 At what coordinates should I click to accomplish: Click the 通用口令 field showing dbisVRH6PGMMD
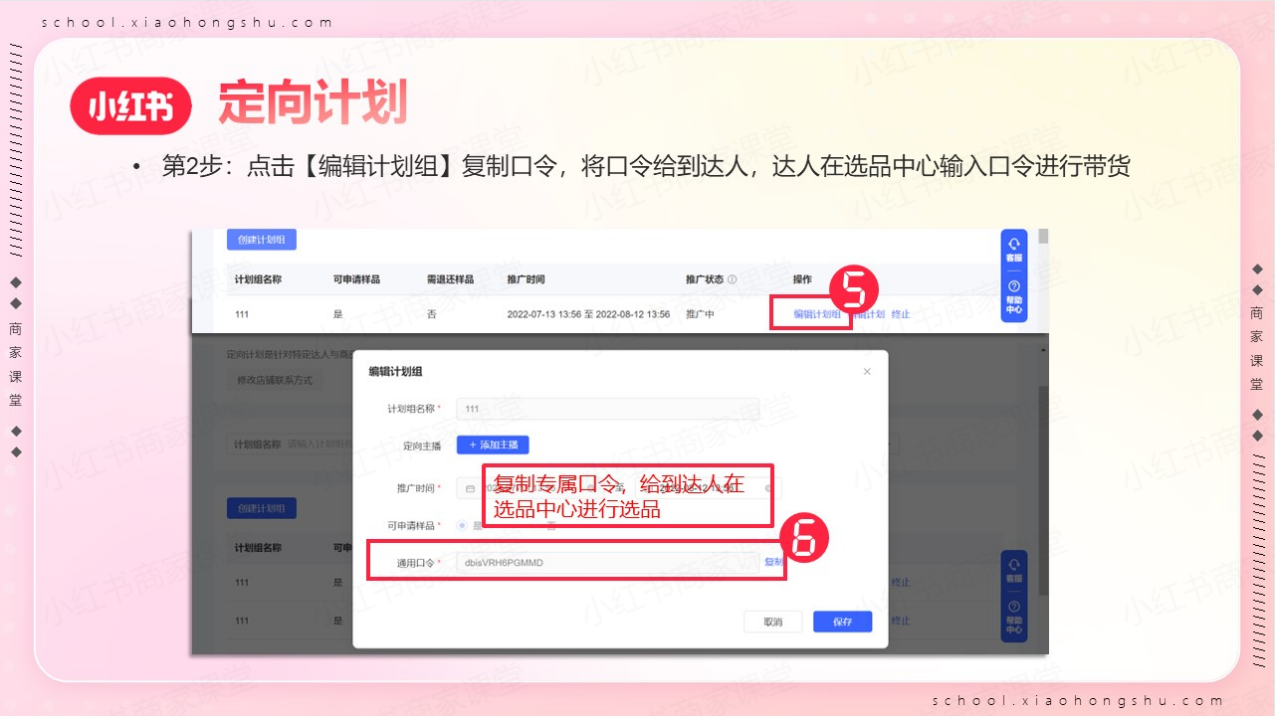607,563
